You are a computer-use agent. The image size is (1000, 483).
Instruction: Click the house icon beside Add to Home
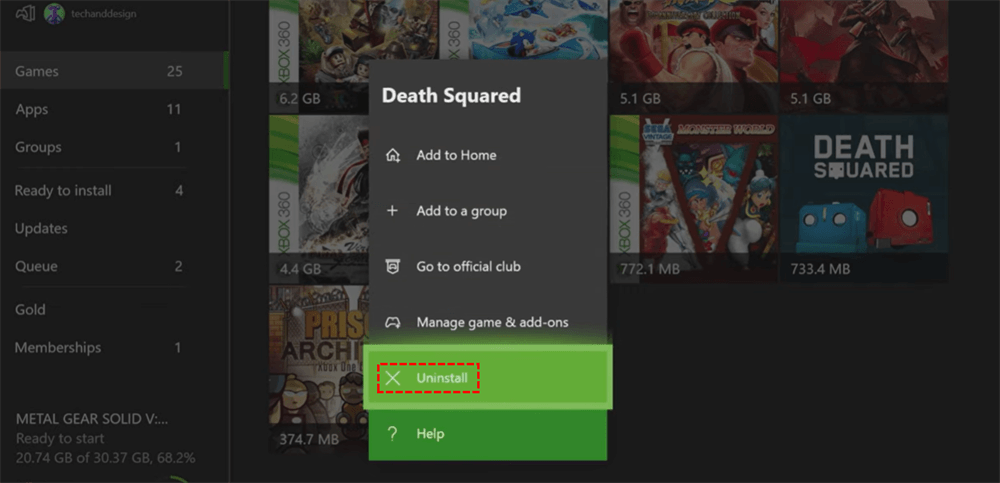tap(393, 155)
